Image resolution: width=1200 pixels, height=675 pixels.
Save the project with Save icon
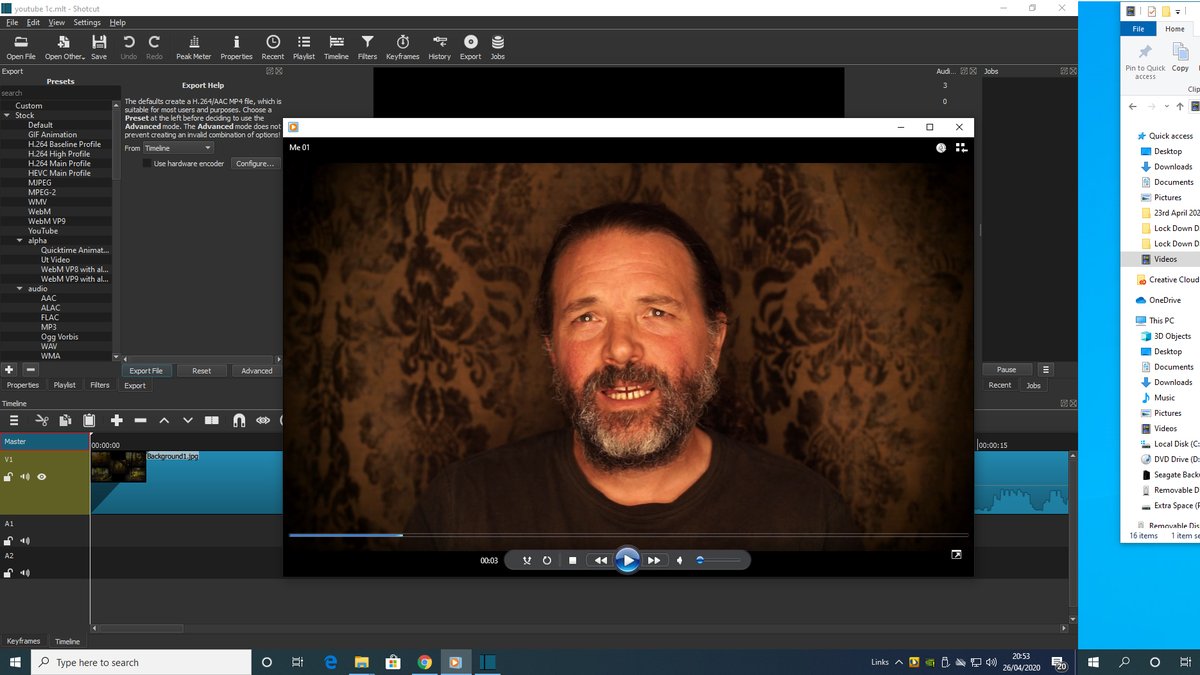click(x=99, y=47)
